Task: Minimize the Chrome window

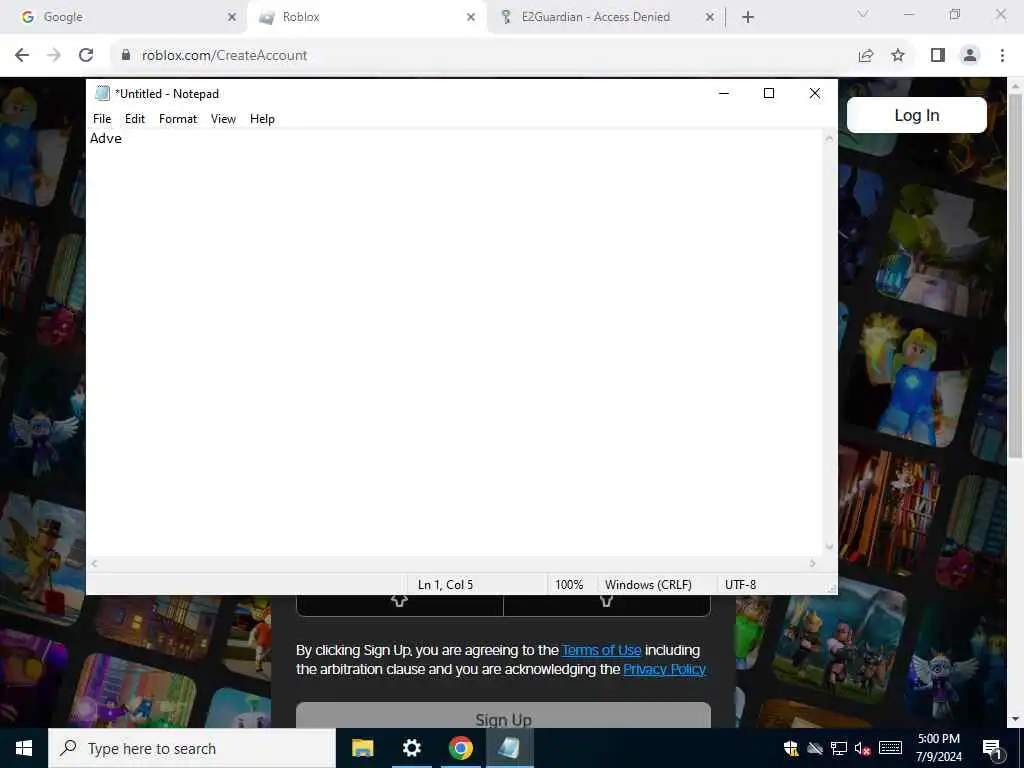Action: point(908,14)
